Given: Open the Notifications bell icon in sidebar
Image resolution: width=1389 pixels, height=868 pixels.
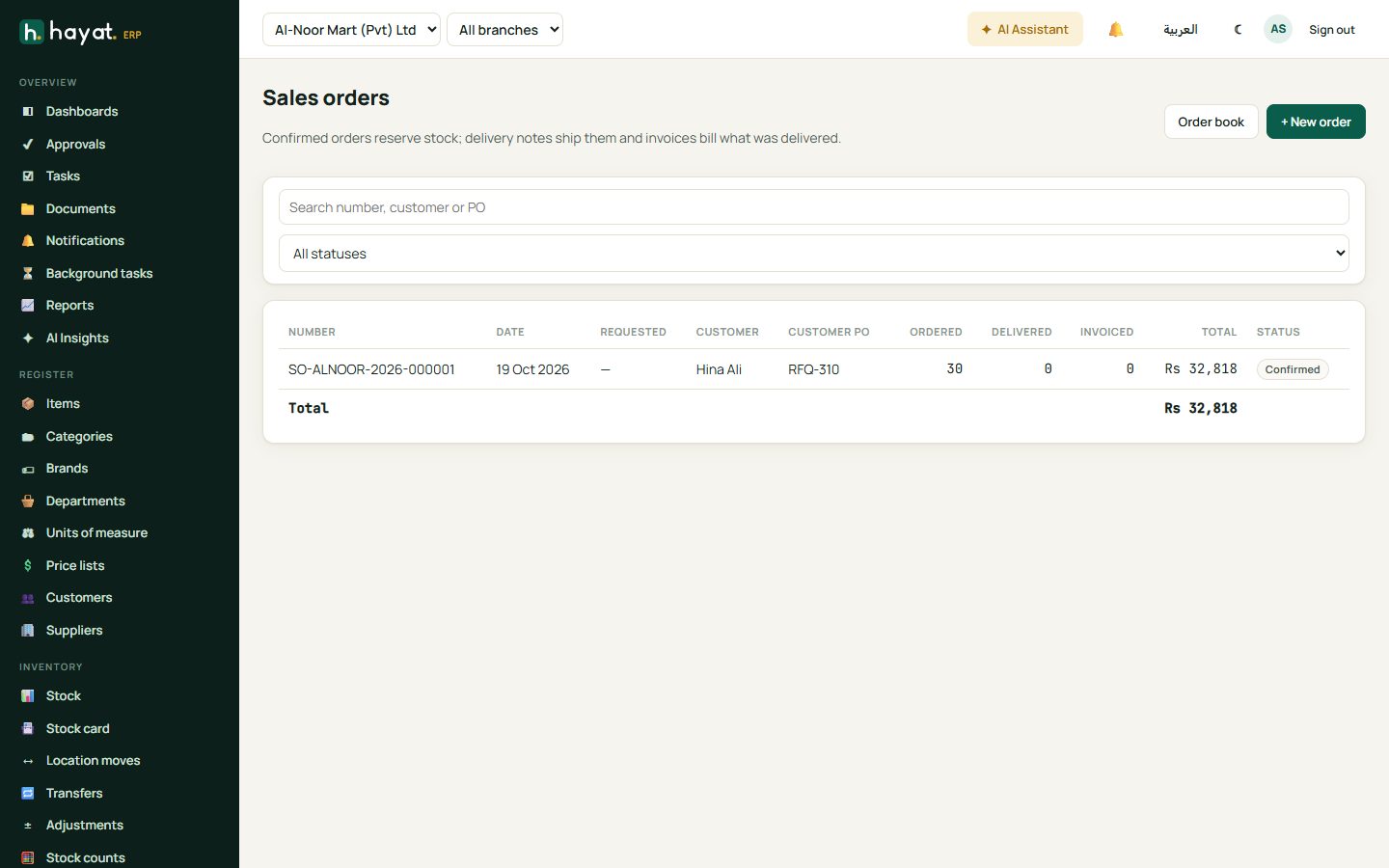Looking at the screenshot, I should coord(28,241).
